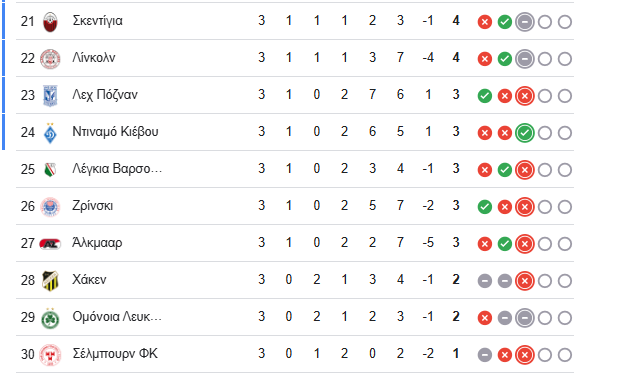
Task: Open the Λεχ Πόζναν team name link
Action: click(x=105, y=95)
